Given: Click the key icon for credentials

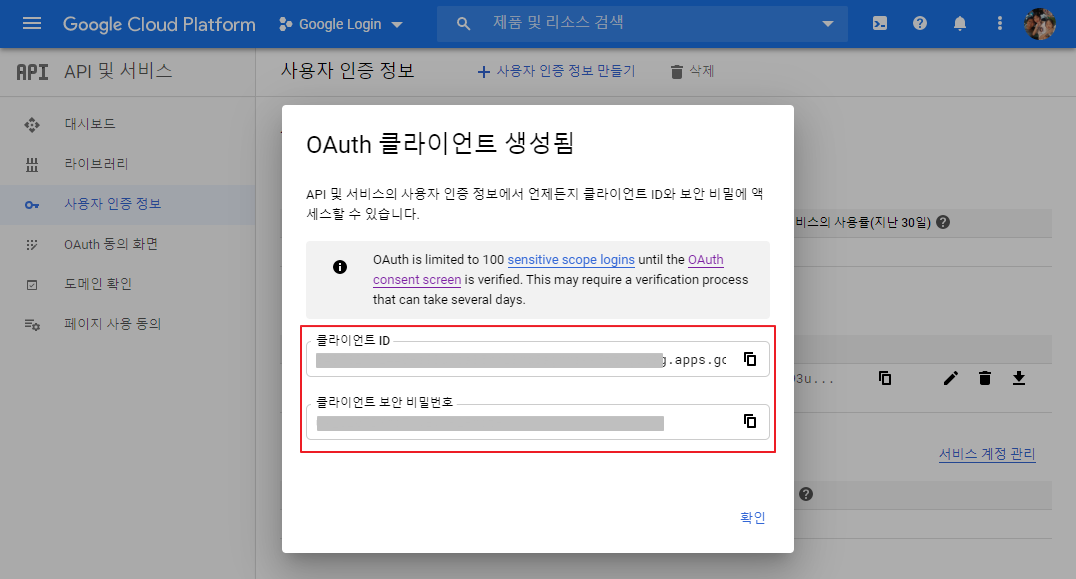Looking at the screenshot, I should pyautogui.click(x=32, y=204).
